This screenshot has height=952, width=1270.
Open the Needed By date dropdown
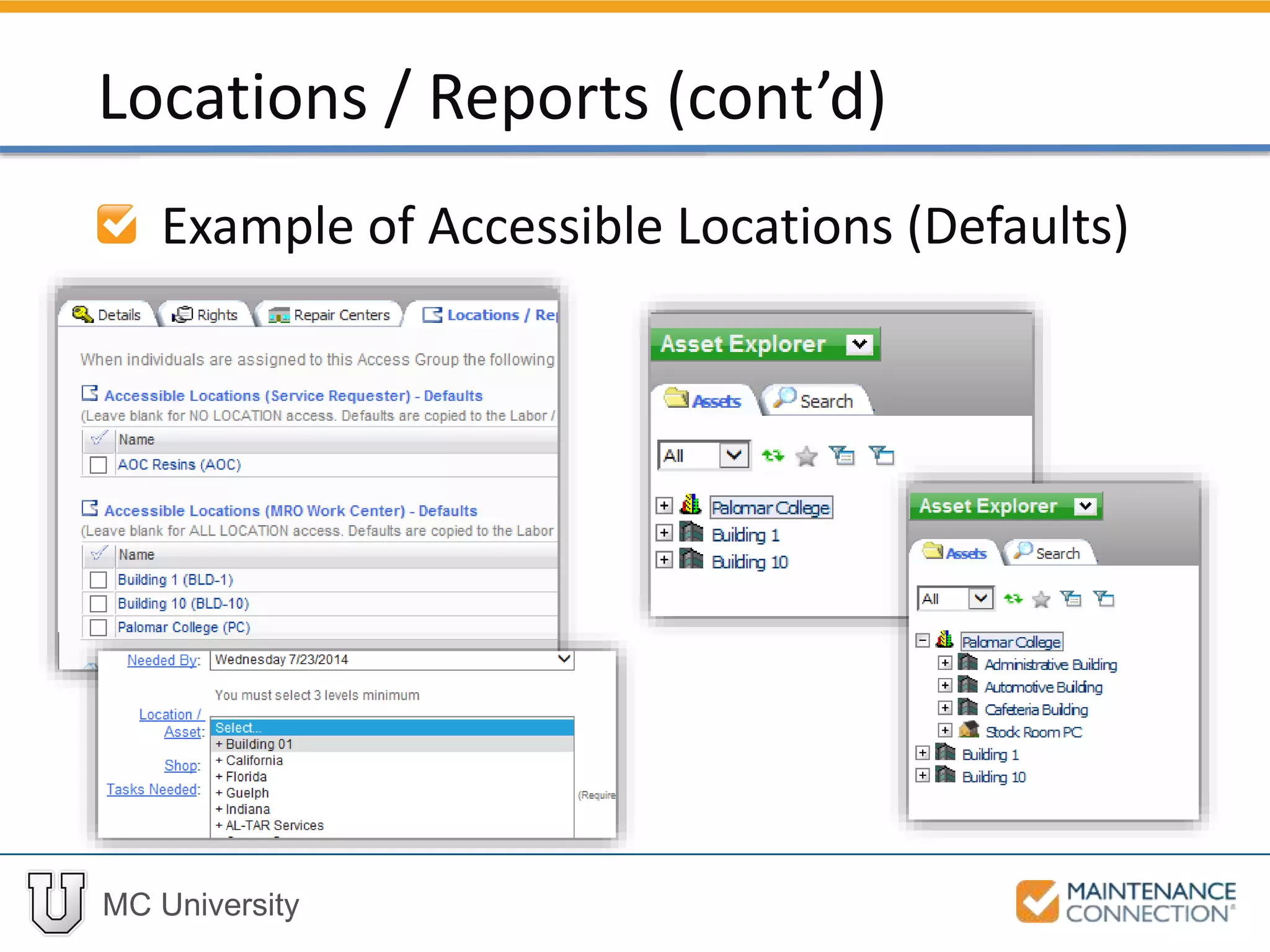pyautogui.click(x=564, y=659)
